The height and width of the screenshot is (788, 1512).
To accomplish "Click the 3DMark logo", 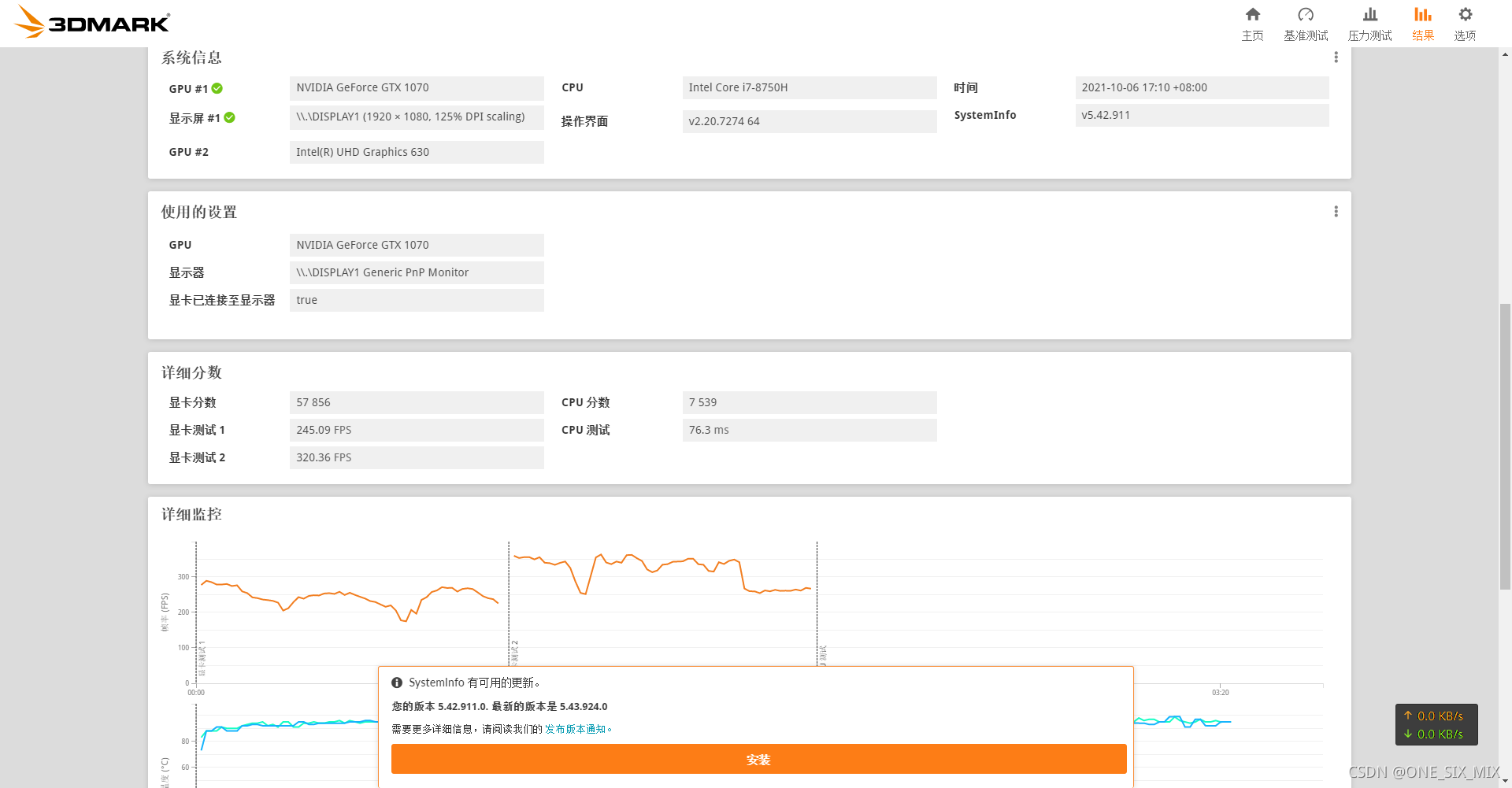I will coord(92,22).
